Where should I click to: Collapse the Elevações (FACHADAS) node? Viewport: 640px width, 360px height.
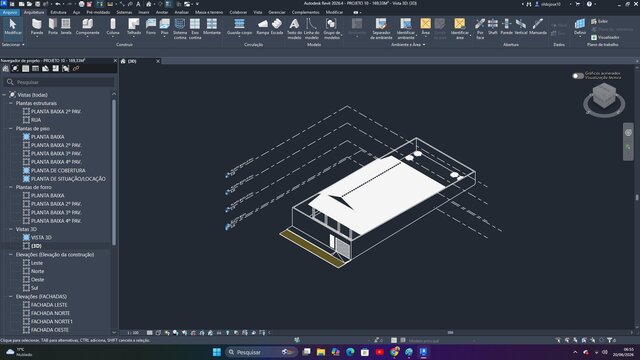pos(11,297)
